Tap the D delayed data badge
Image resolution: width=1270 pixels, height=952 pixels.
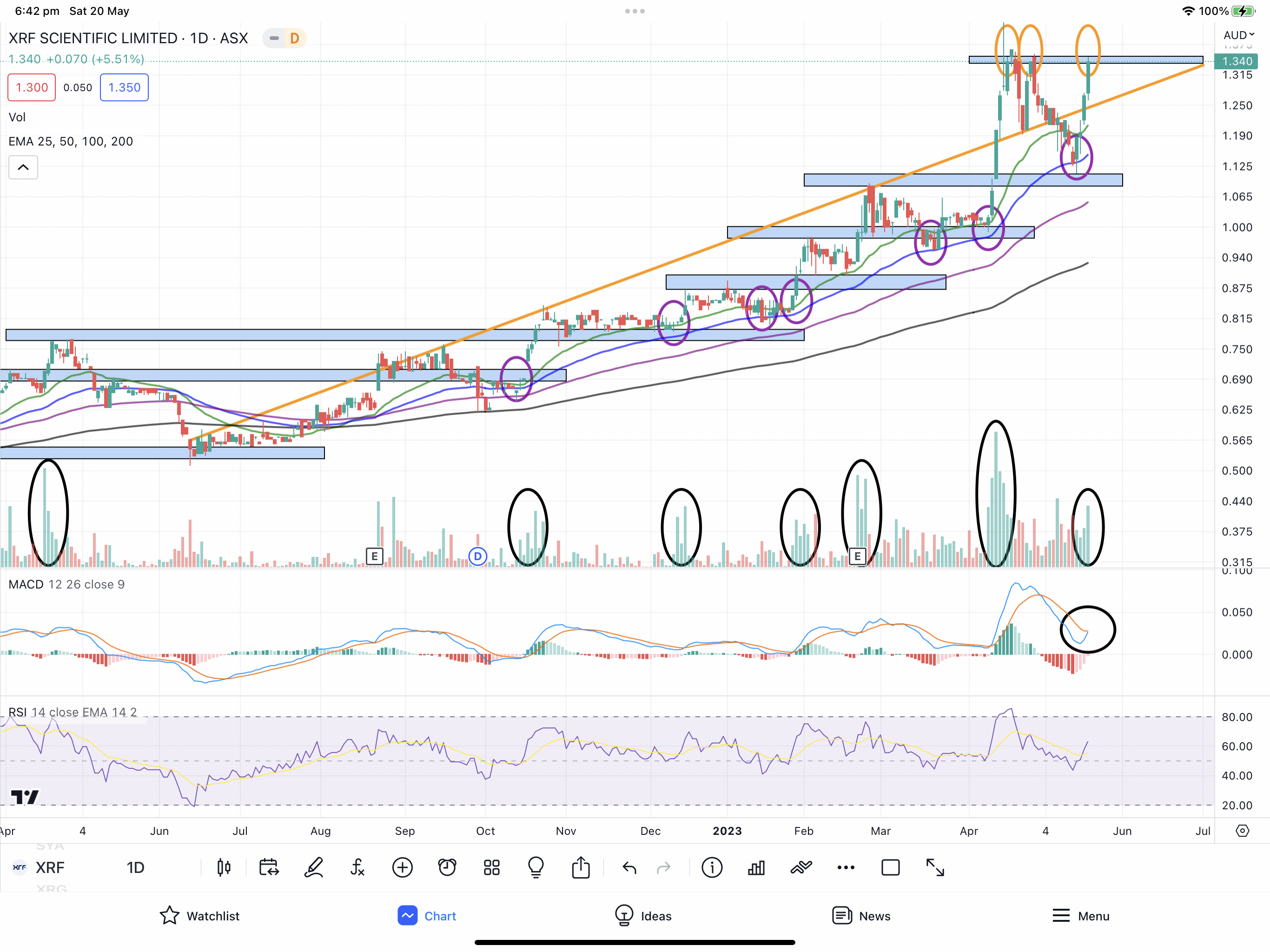[x=295, y=39]
